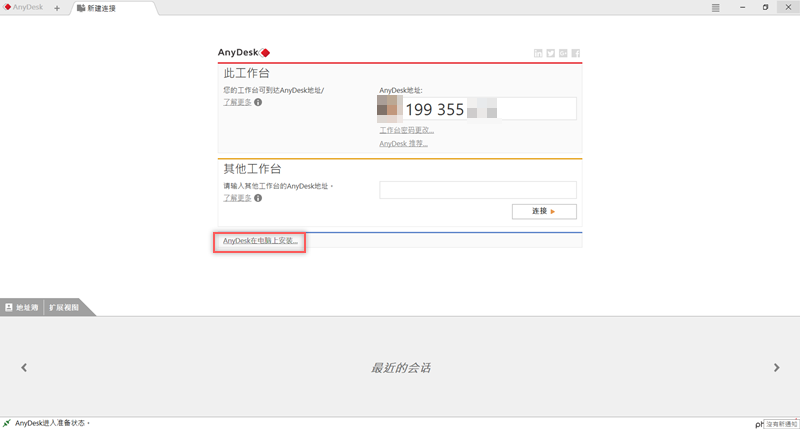Viewport: 800px width, 429px height.
Task: Click the 最近的会话 heading text
Action: coord(401,368)
